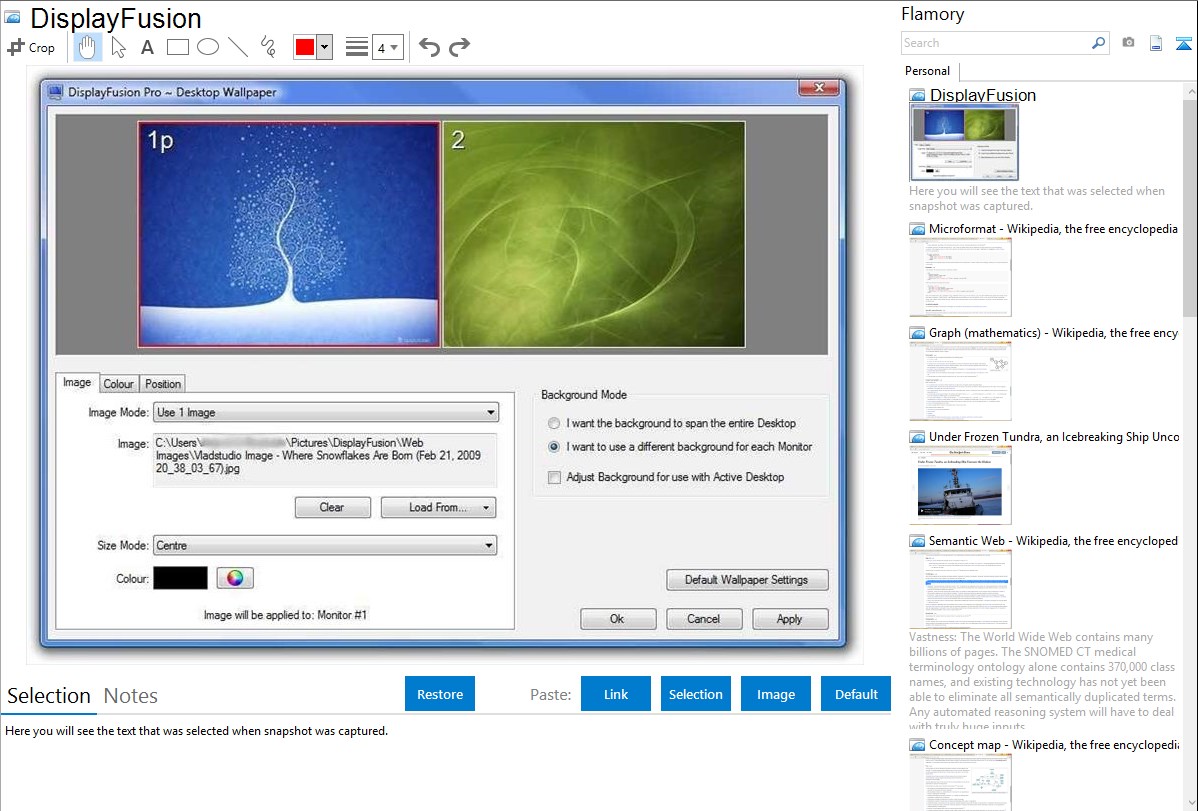Redo the last edit
The image size is (1198, 811).
pyautogui.click(x=459, y=47)
